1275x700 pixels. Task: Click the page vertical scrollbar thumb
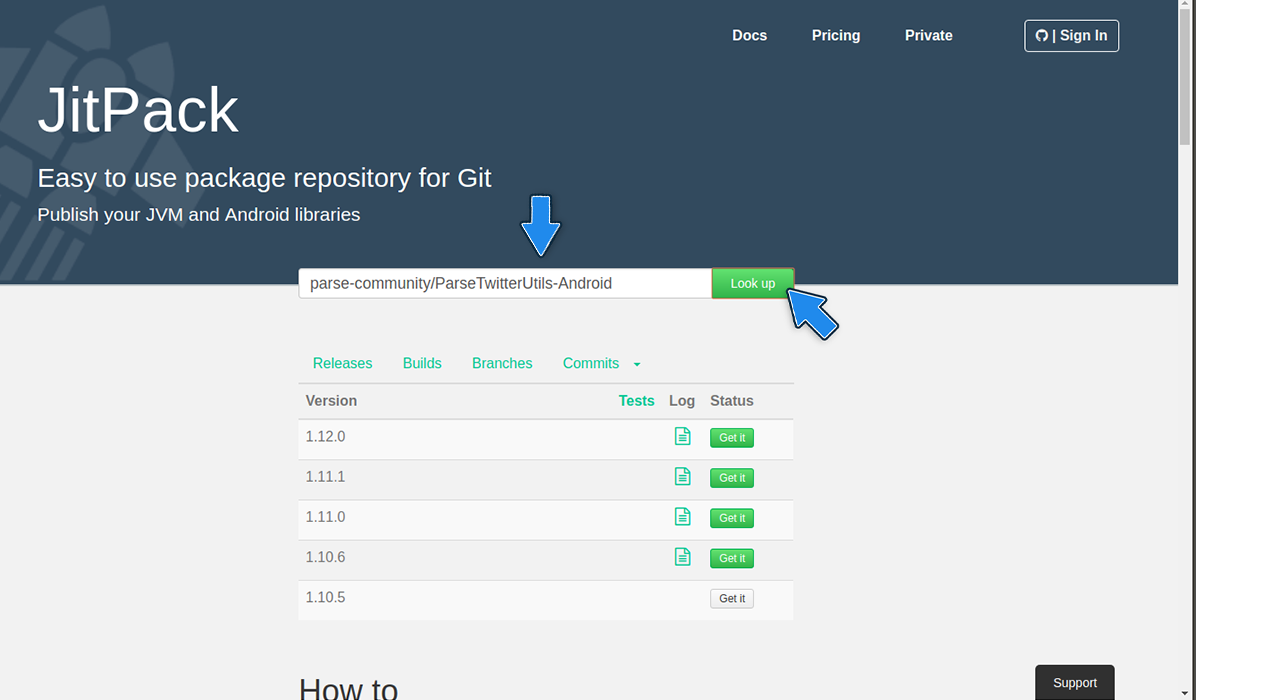1185,78
